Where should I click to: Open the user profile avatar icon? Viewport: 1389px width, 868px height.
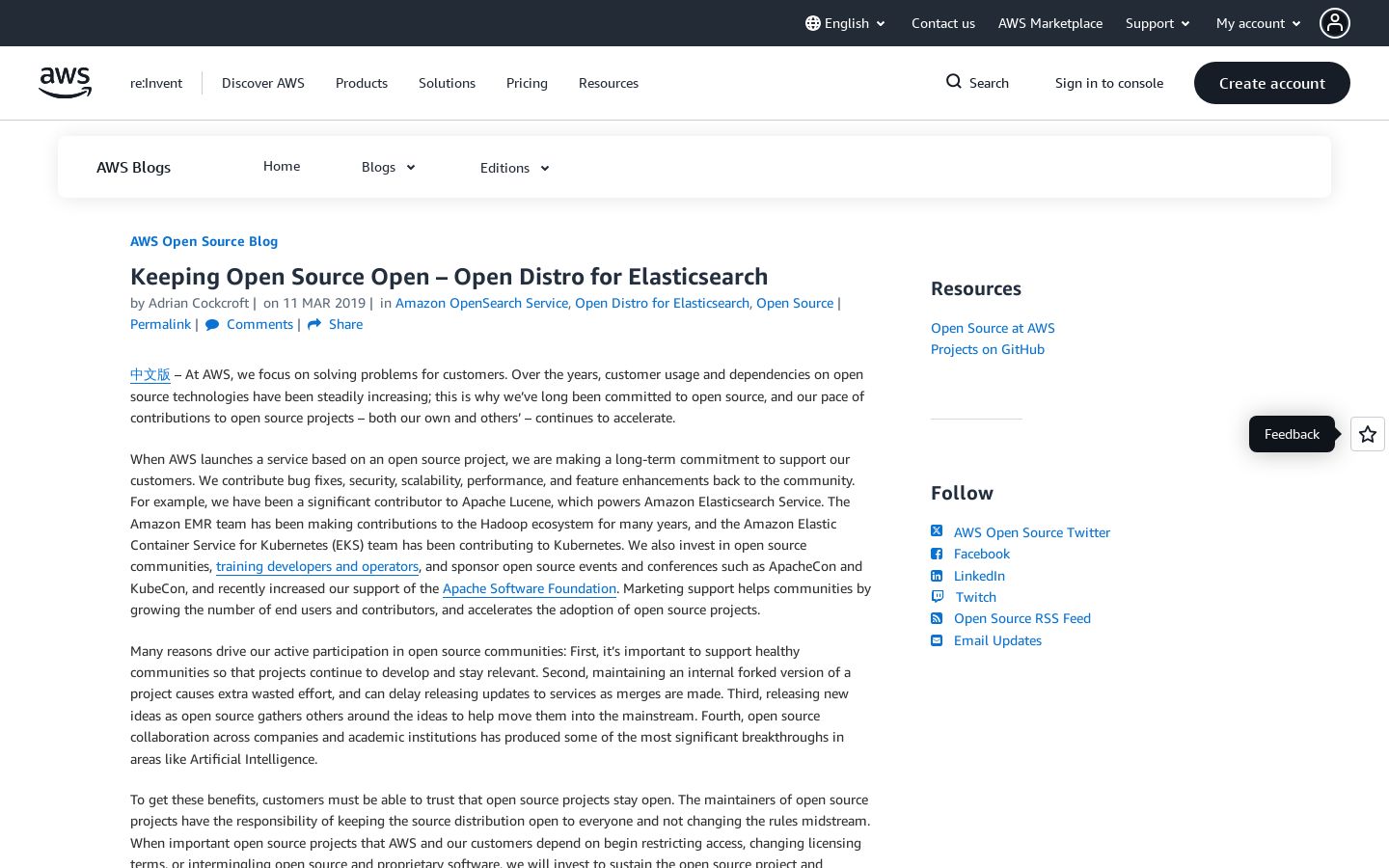click(1335, 23)
